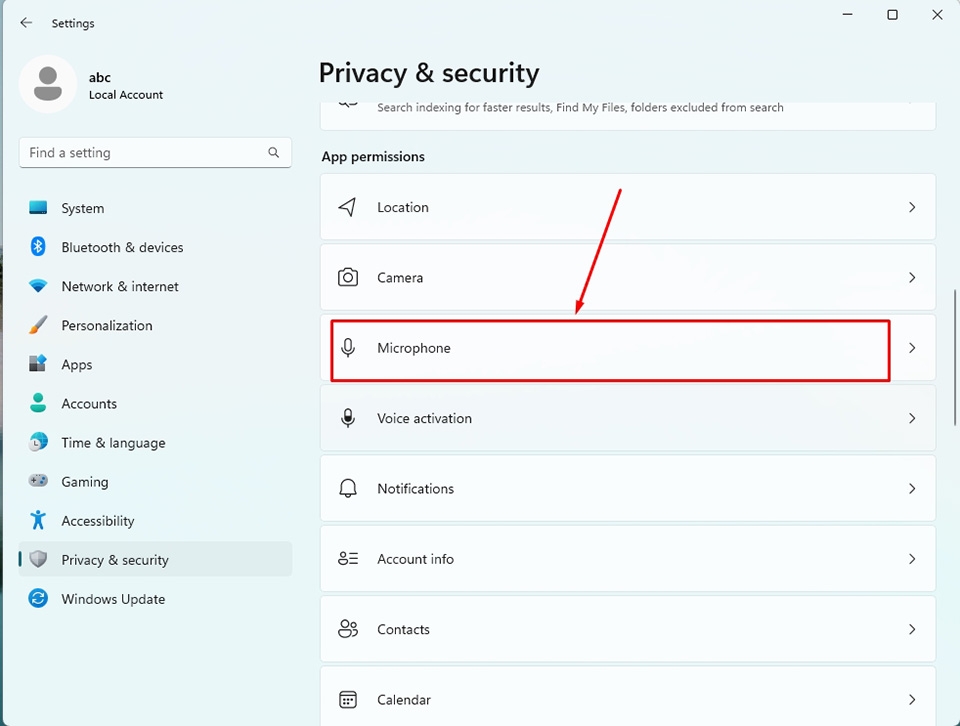Open Calendar chevron arrow
This screenshot has height=726, width=960.
tap(912, 699)
